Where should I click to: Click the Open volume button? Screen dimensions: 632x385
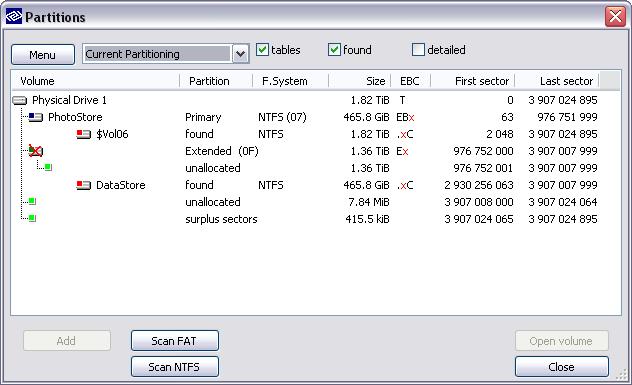point(561,341)
